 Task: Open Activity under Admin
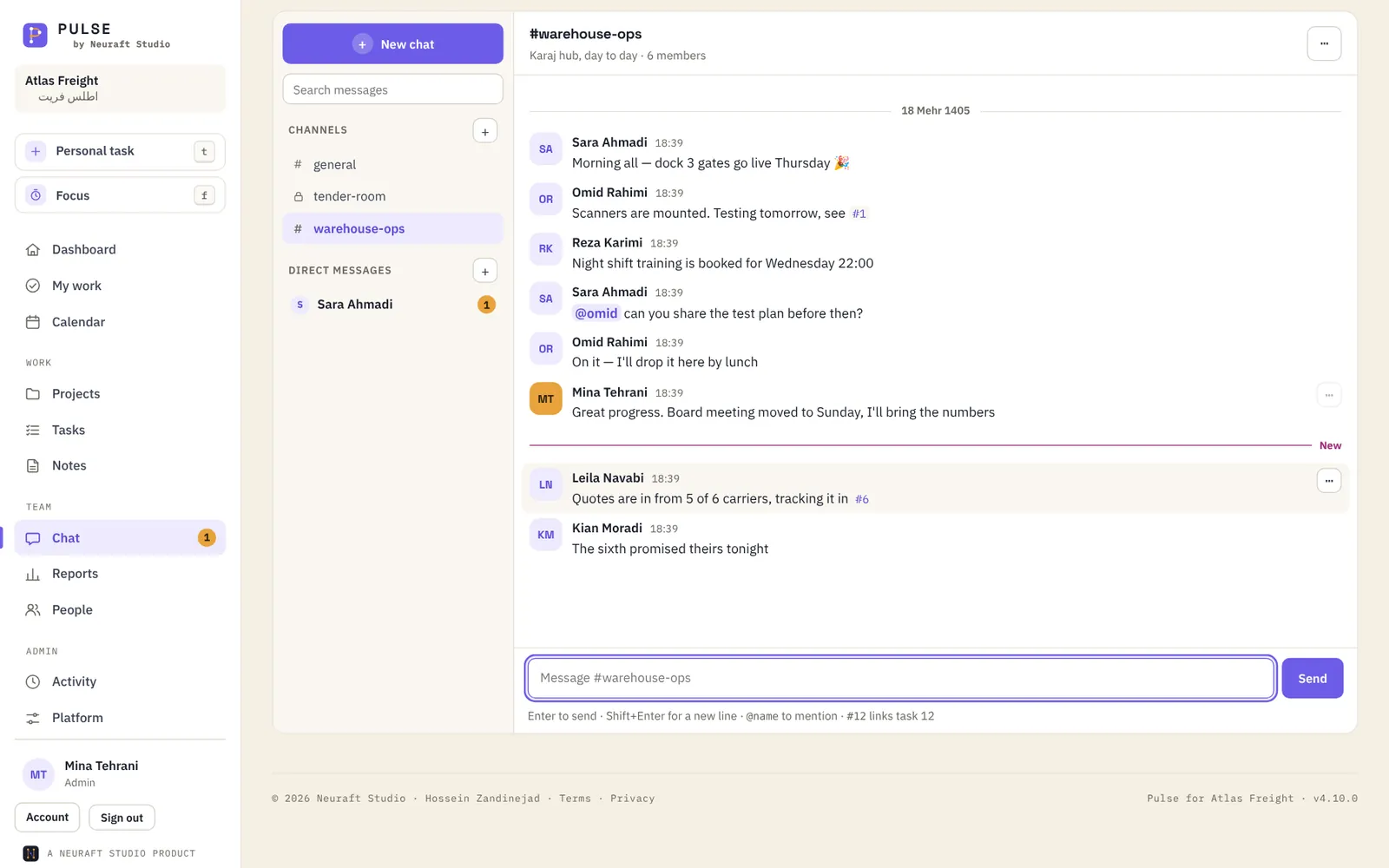120,681
